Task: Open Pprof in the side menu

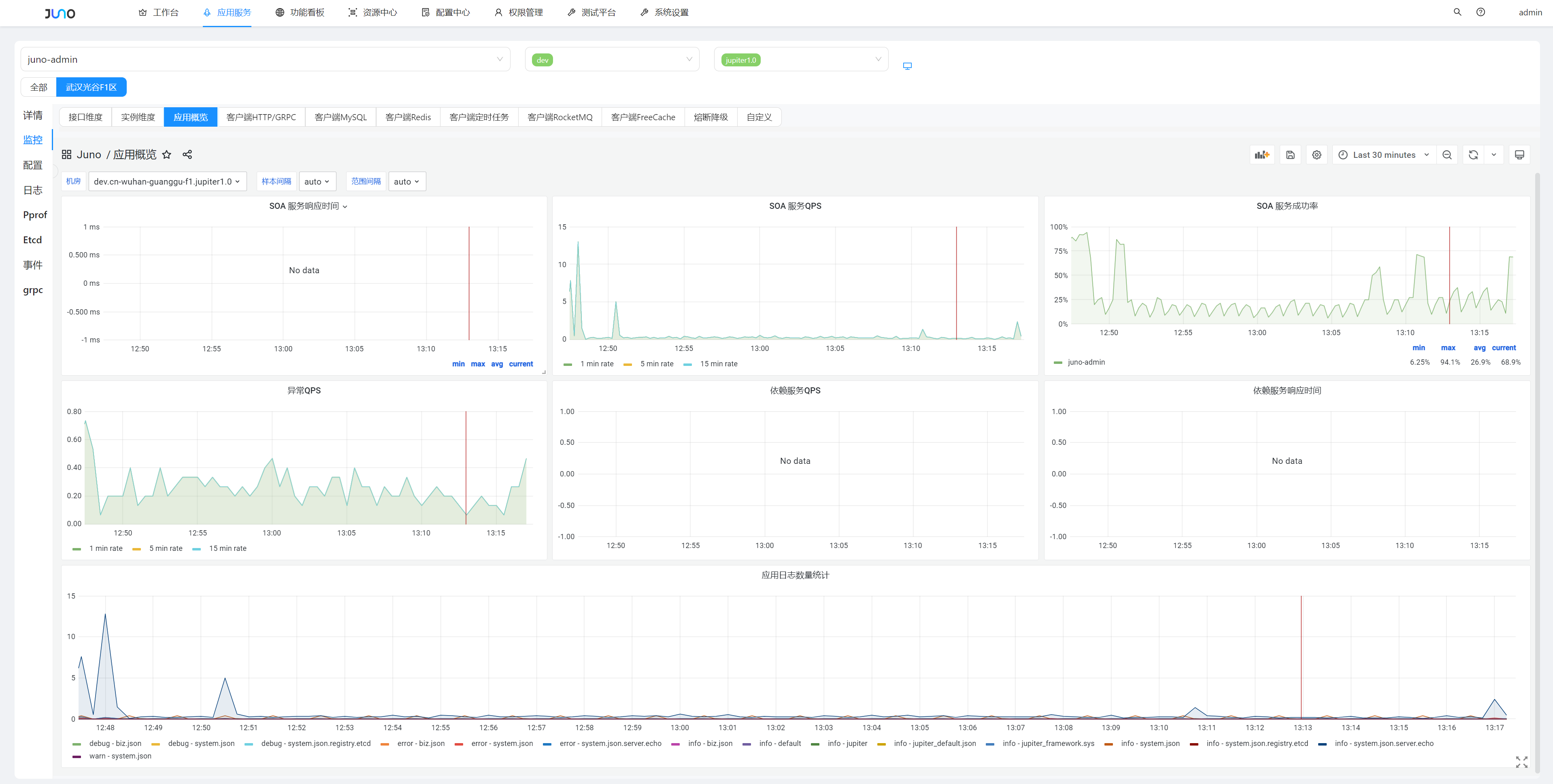Action: 35,215
